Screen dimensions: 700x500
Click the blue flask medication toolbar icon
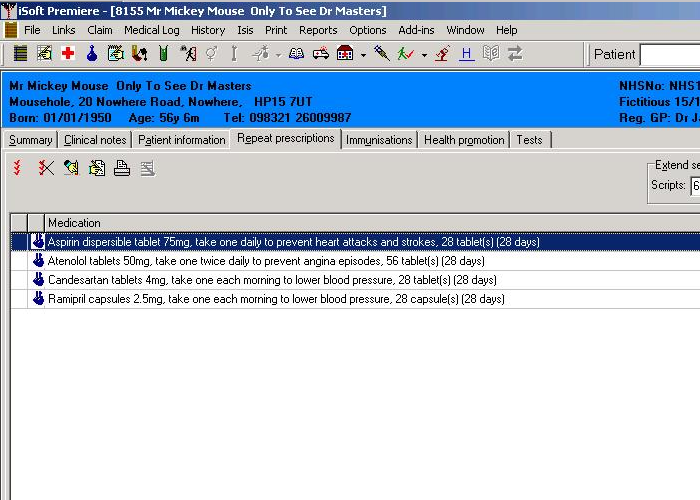point(92,54)
